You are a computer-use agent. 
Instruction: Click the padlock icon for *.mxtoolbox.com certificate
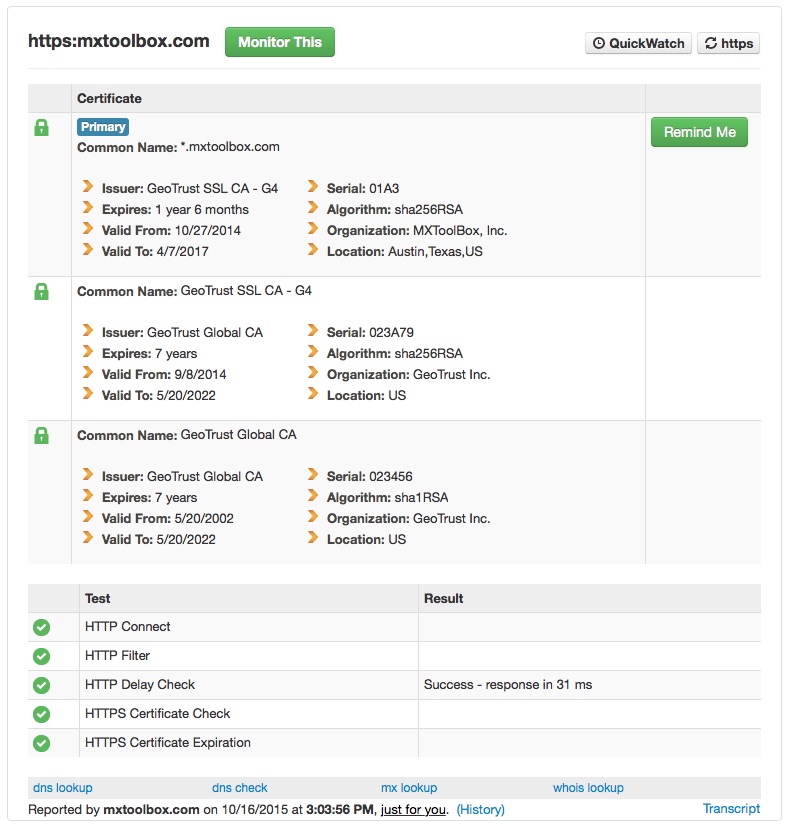(42, 128)
